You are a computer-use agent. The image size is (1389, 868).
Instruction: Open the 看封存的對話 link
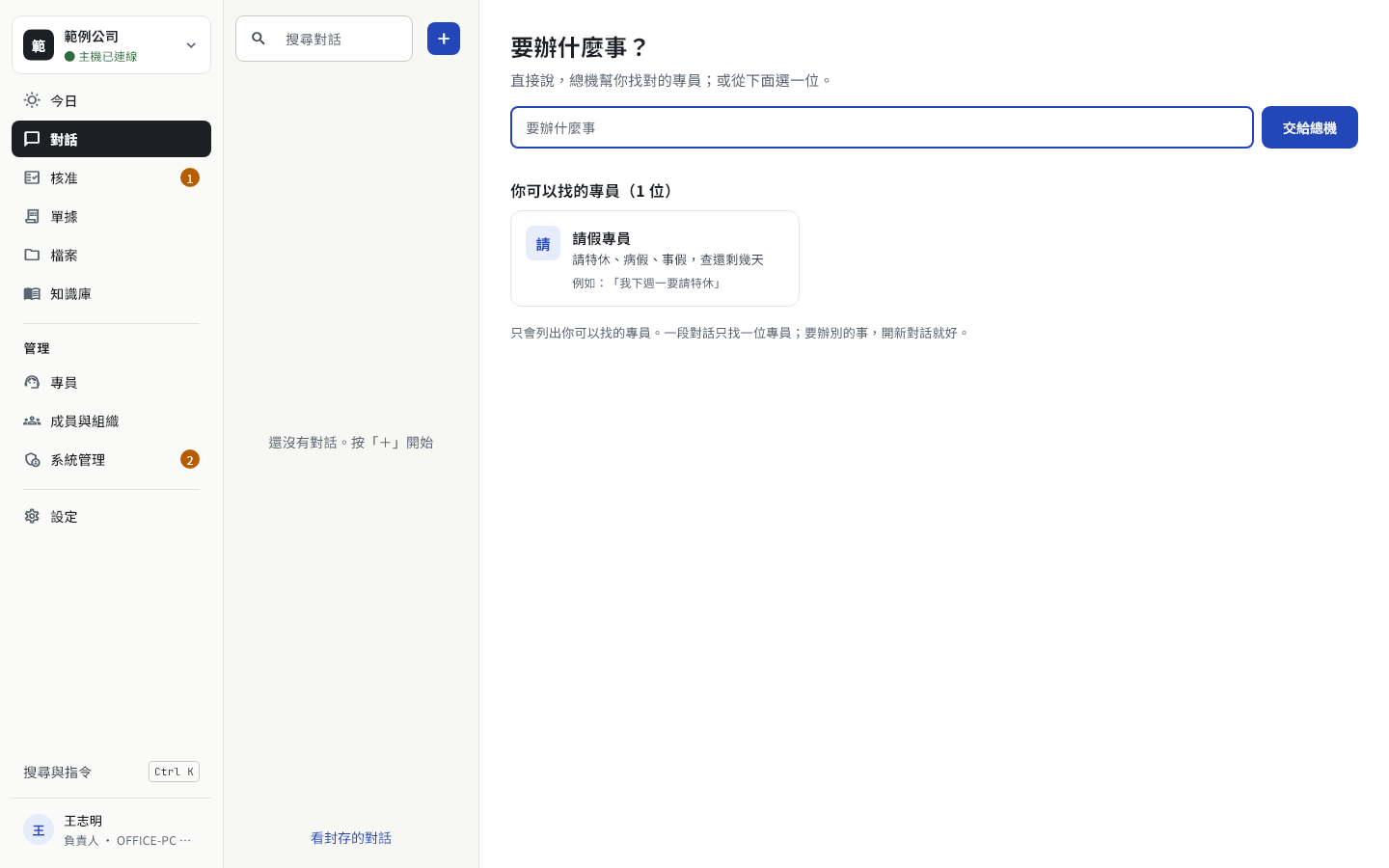[351, 838]
